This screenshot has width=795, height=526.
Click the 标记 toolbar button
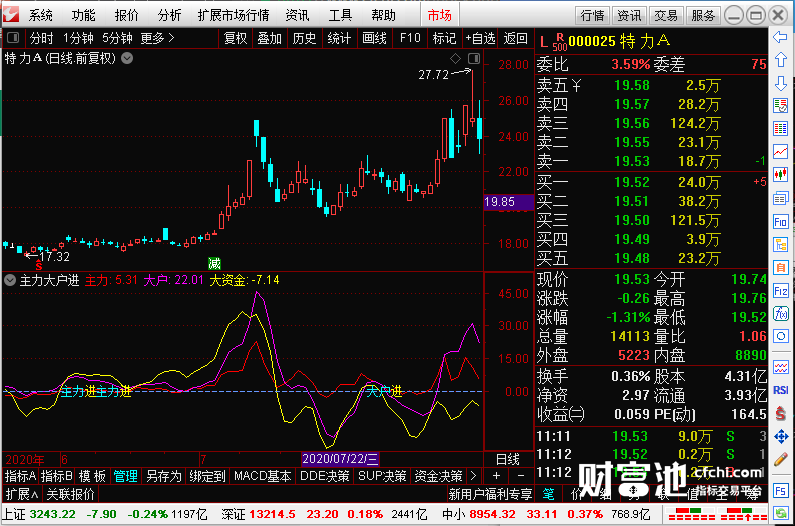[x=445, y=38]
